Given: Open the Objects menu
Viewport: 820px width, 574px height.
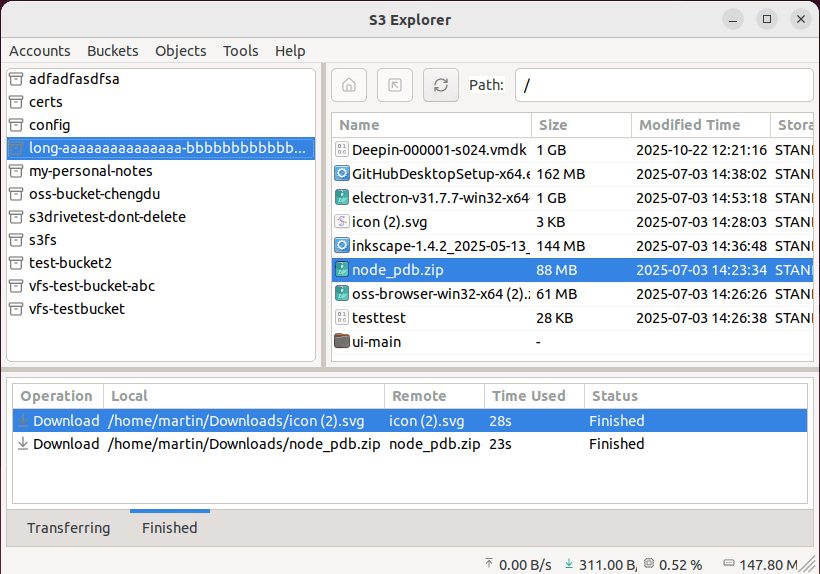Looking at the screenshot, I should point(180,51).
